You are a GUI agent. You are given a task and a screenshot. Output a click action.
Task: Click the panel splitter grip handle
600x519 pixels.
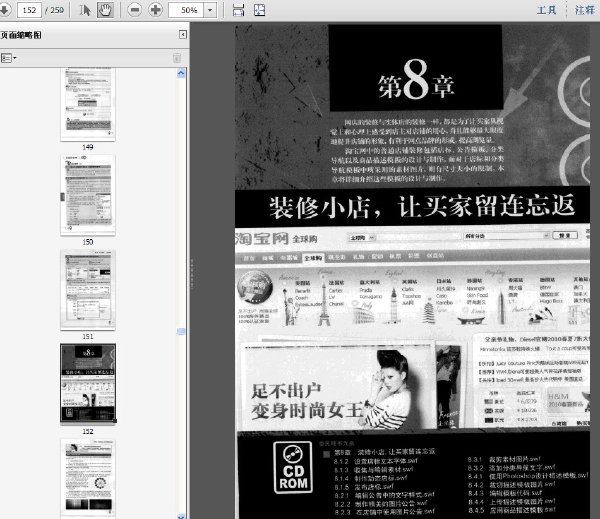click(192, 273)
